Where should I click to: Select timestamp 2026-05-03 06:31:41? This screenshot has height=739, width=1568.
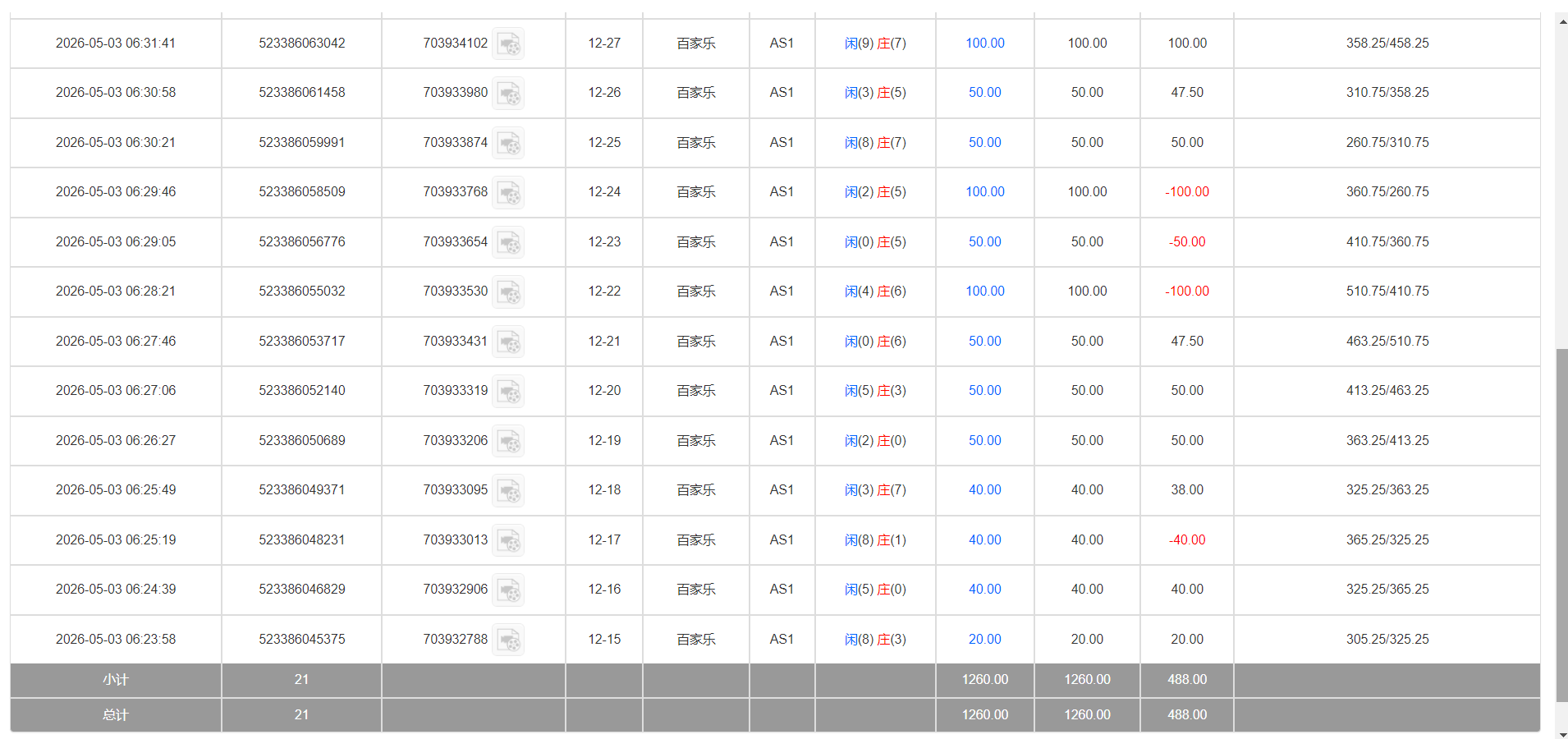(116, 43)
